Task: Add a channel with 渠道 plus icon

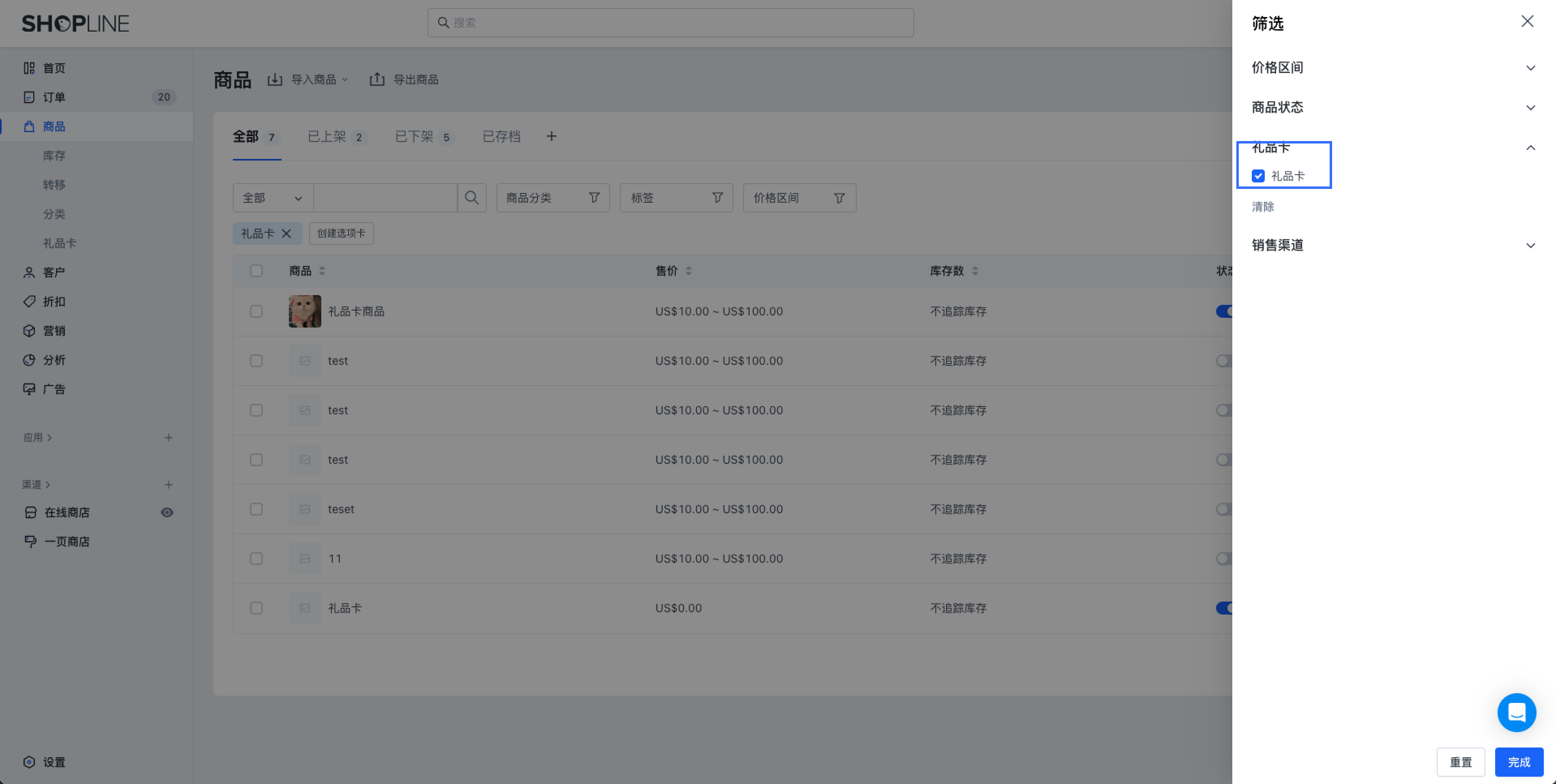Action: [x=168, y=485]
